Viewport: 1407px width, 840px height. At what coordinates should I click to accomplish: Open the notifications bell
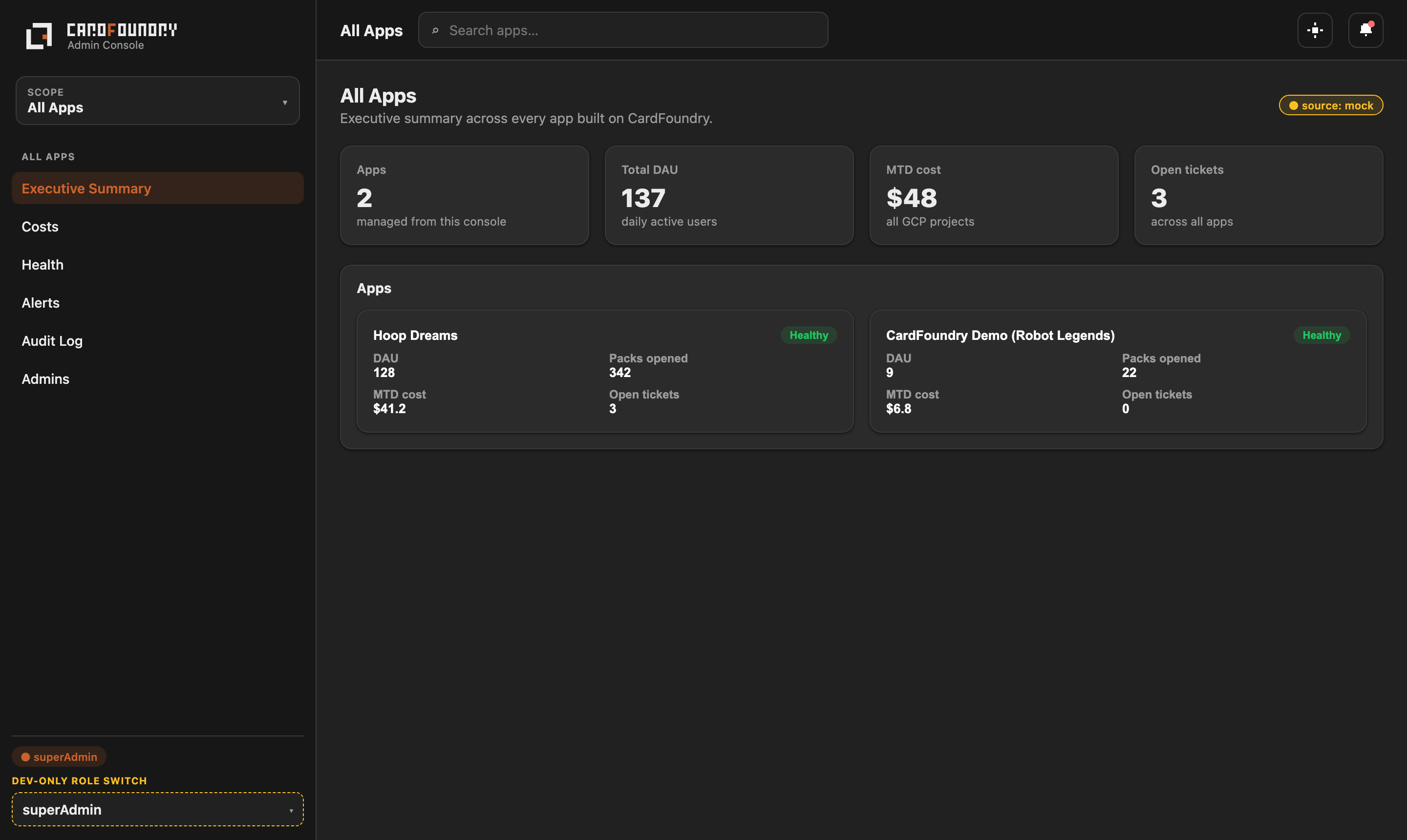point(1365,30)
